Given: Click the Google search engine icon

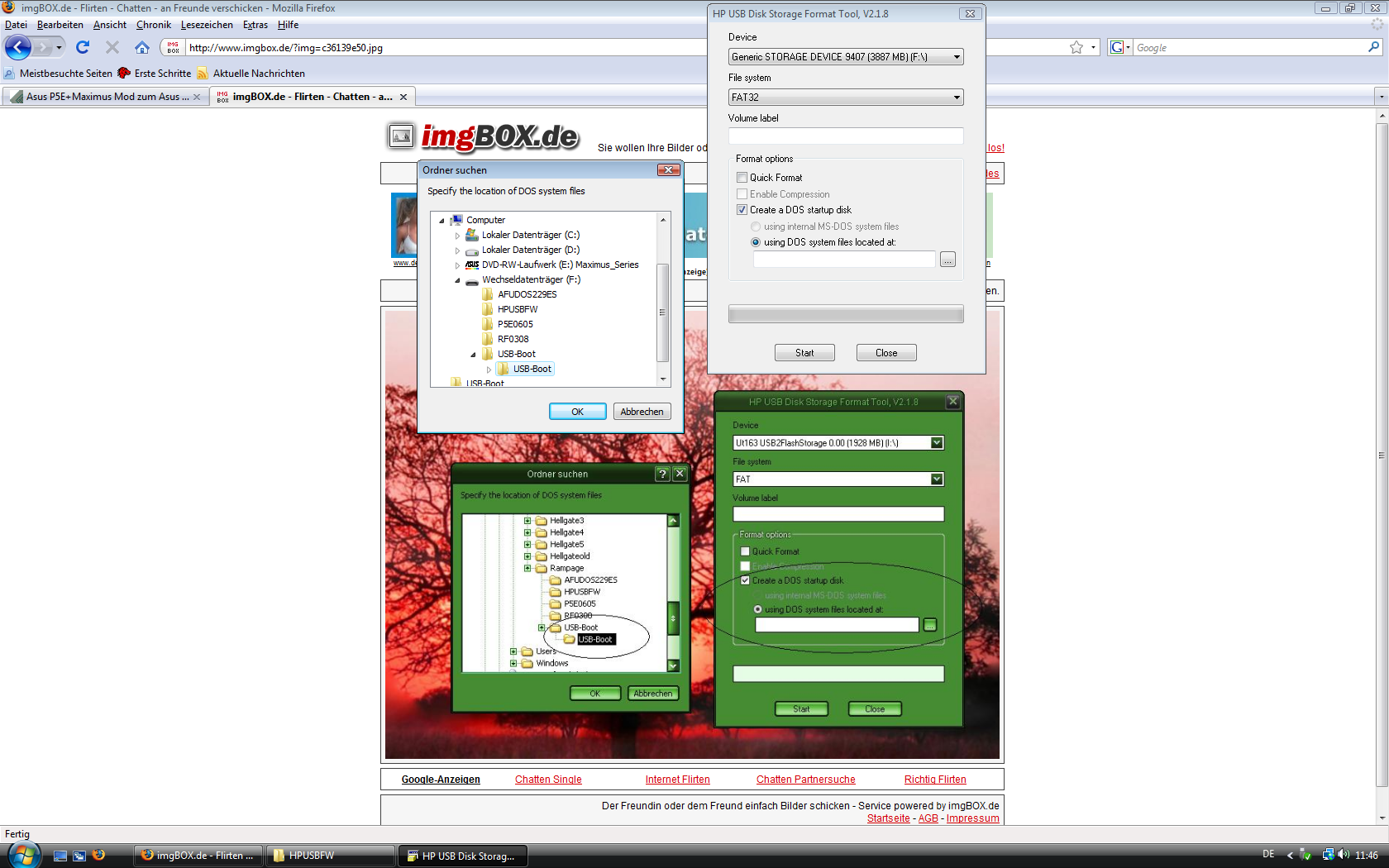Looking at the screenshot, I should 1117,47.
